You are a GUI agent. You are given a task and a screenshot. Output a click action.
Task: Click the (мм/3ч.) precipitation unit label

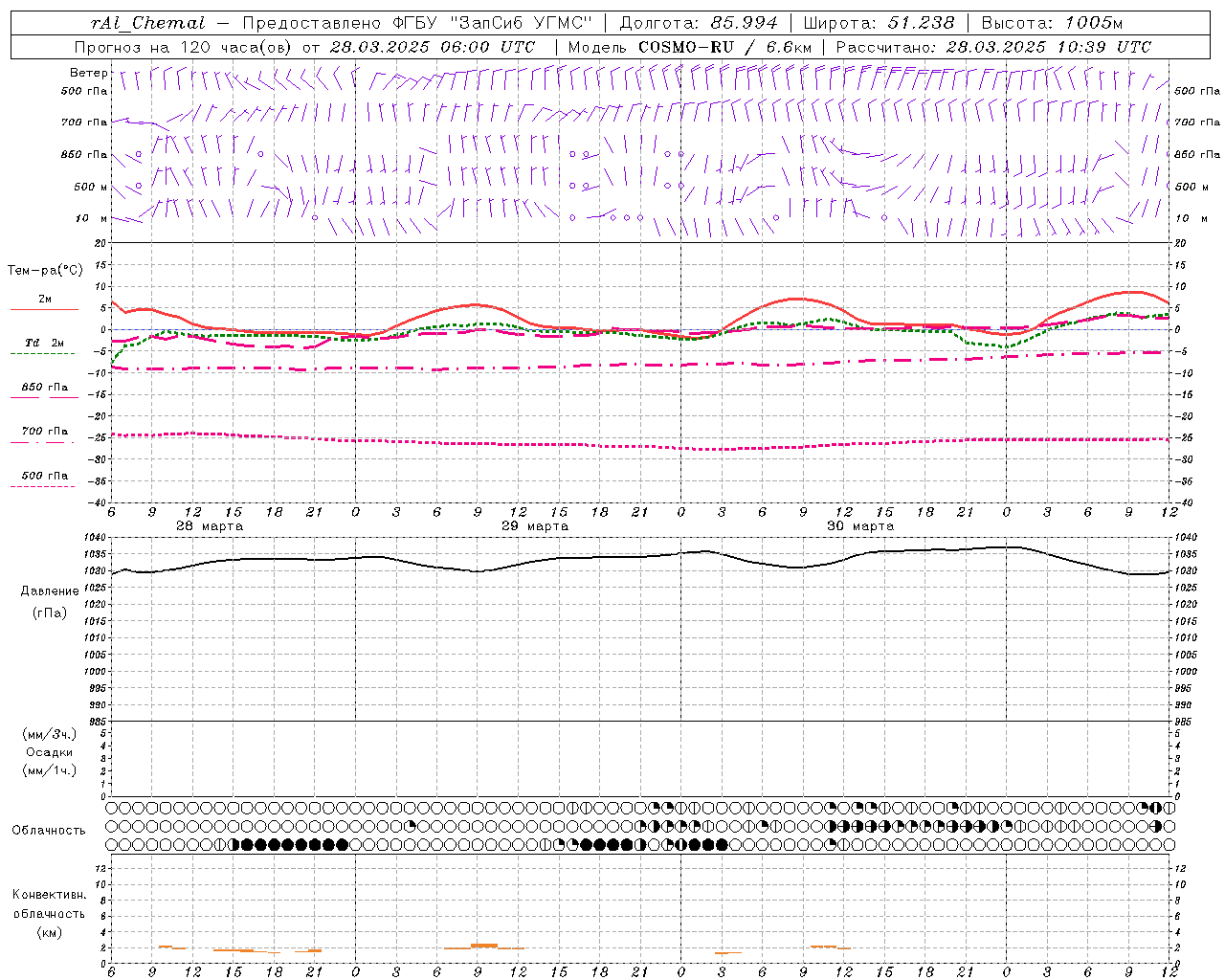pos(50,734)
